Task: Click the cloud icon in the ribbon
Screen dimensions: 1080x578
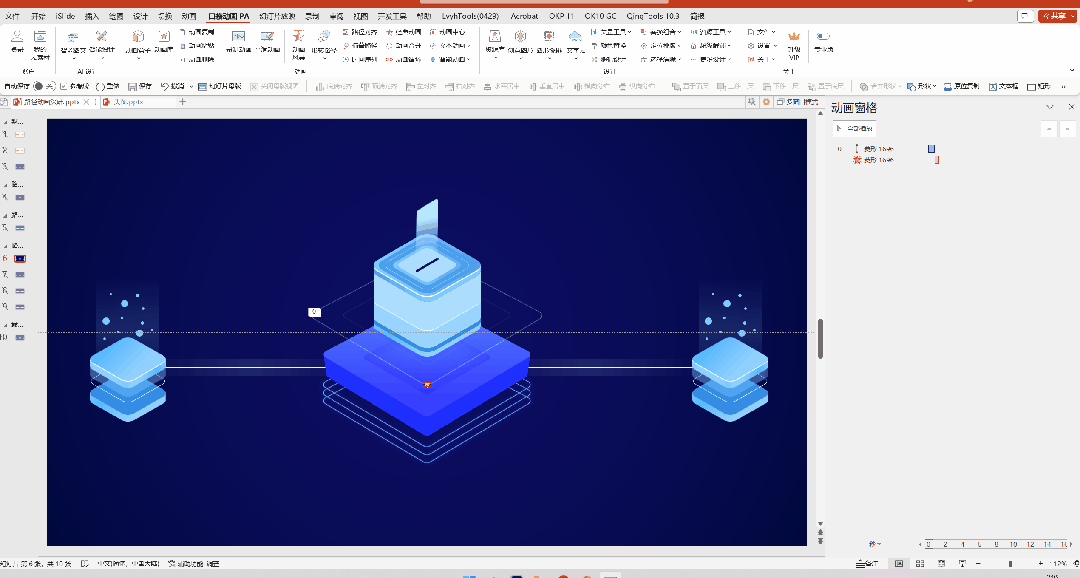Action: 574,37
